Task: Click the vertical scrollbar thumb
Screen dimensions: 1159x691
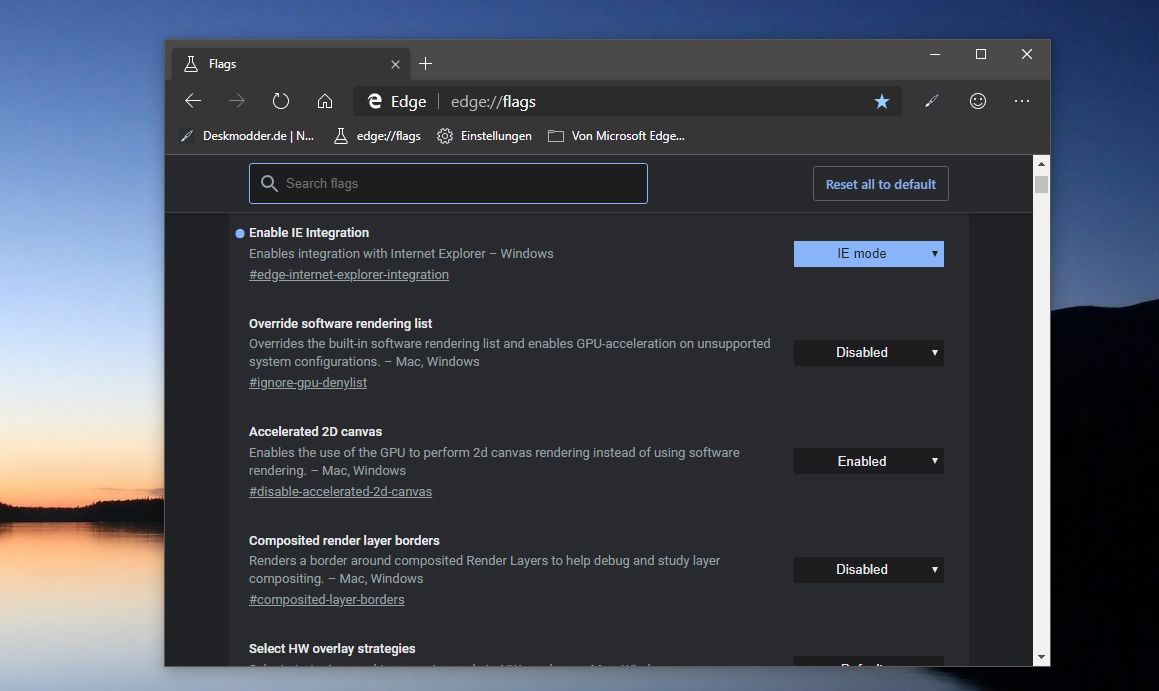Action: (1041, 184)
